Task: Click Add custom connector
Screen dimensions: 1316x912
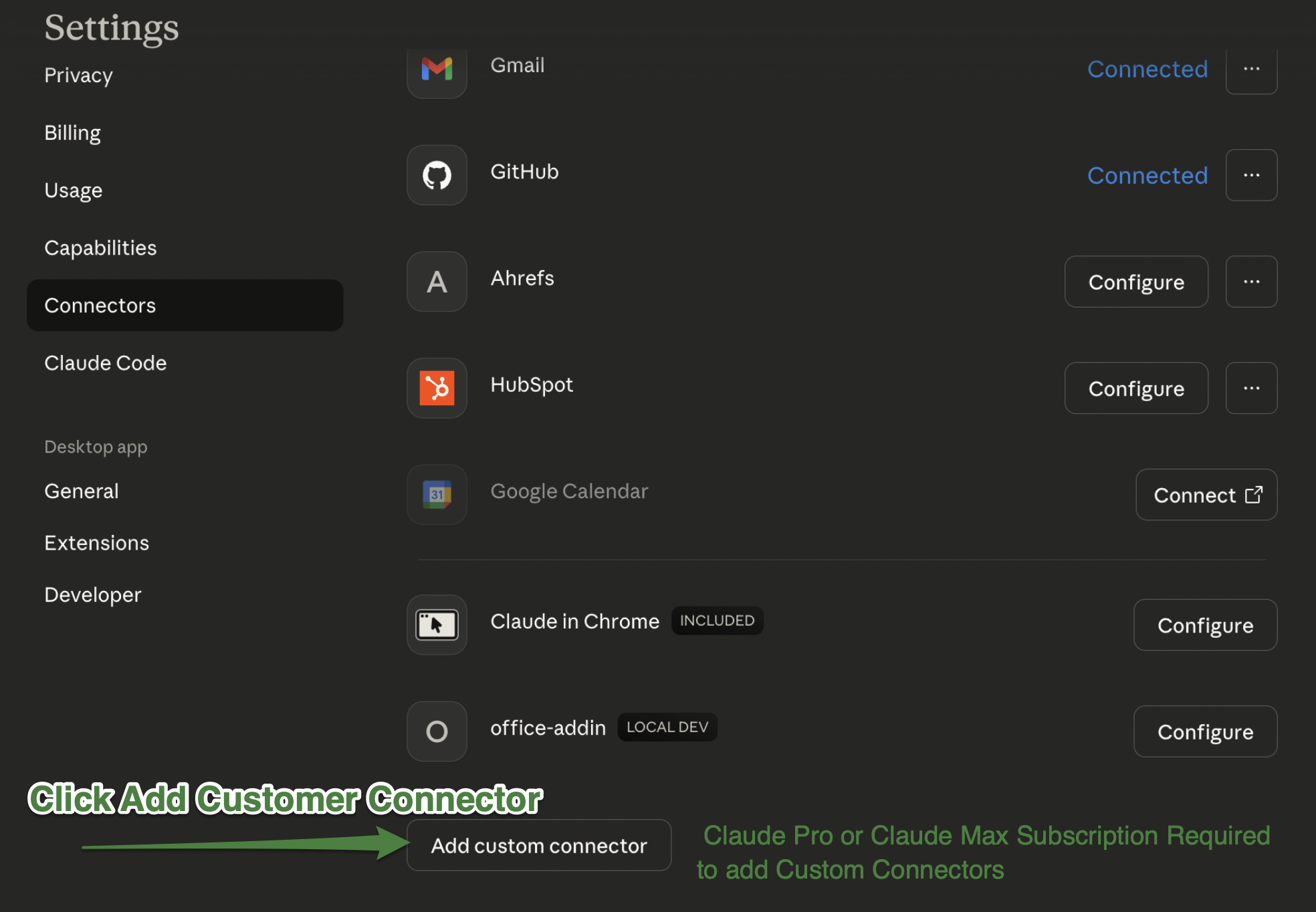Action: tap(538, 845)
